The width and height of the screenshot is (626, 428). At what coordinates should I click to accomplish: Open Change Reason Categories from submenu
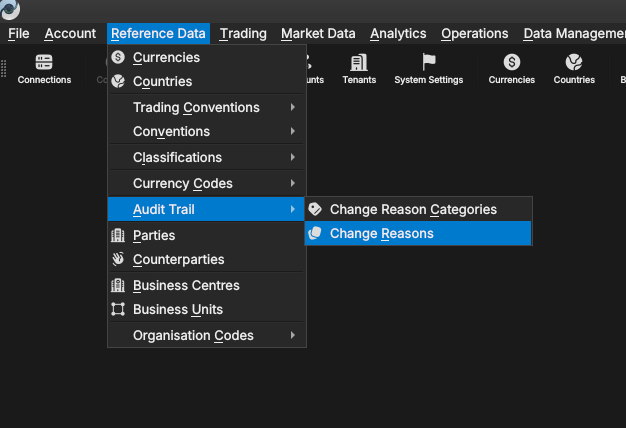(x=418, y=209)
